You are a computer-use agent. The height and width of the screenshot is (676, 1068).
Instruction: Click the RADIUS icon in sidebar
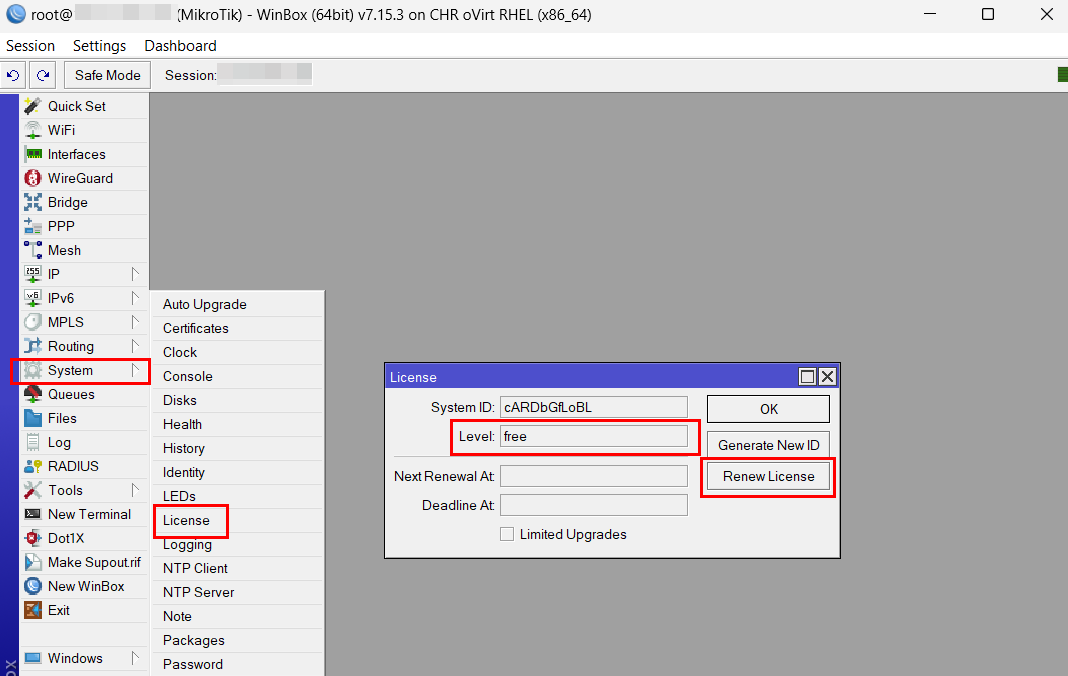click(x=33, y=466)
